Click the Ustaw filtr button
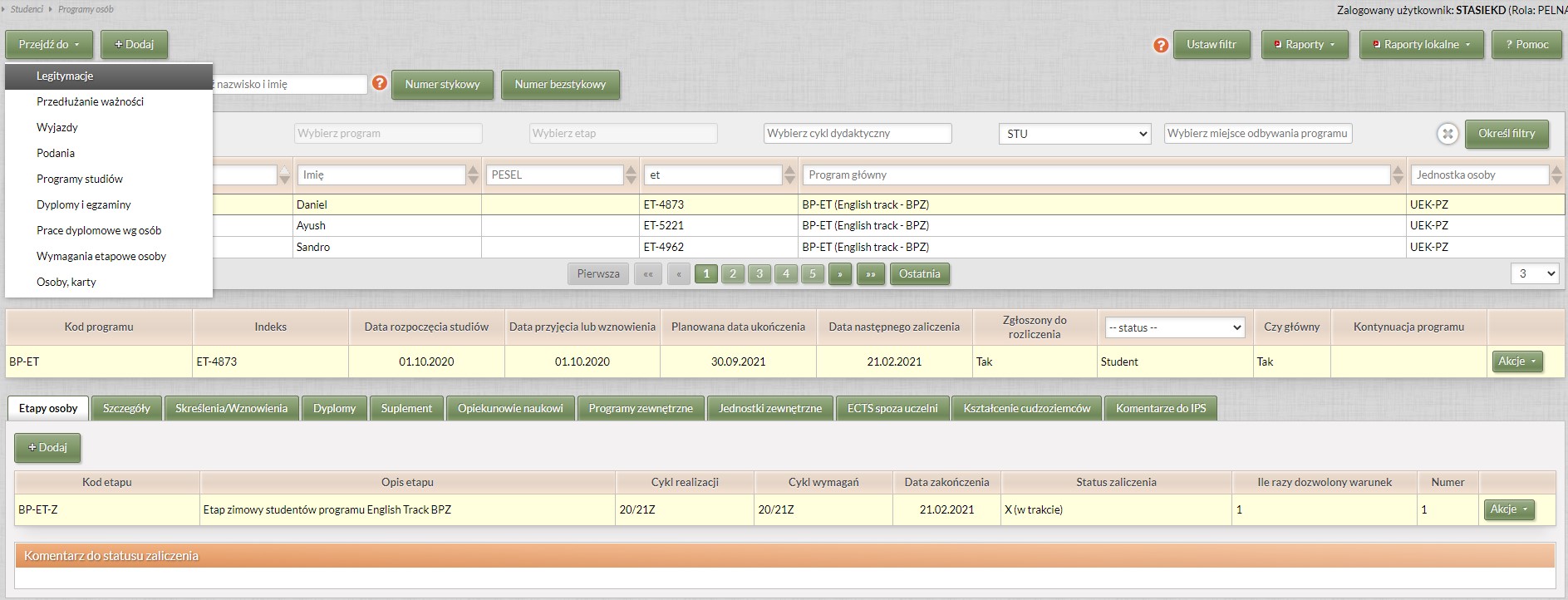This screenshot has width=1568, height=600. [x=1212, y=45]
